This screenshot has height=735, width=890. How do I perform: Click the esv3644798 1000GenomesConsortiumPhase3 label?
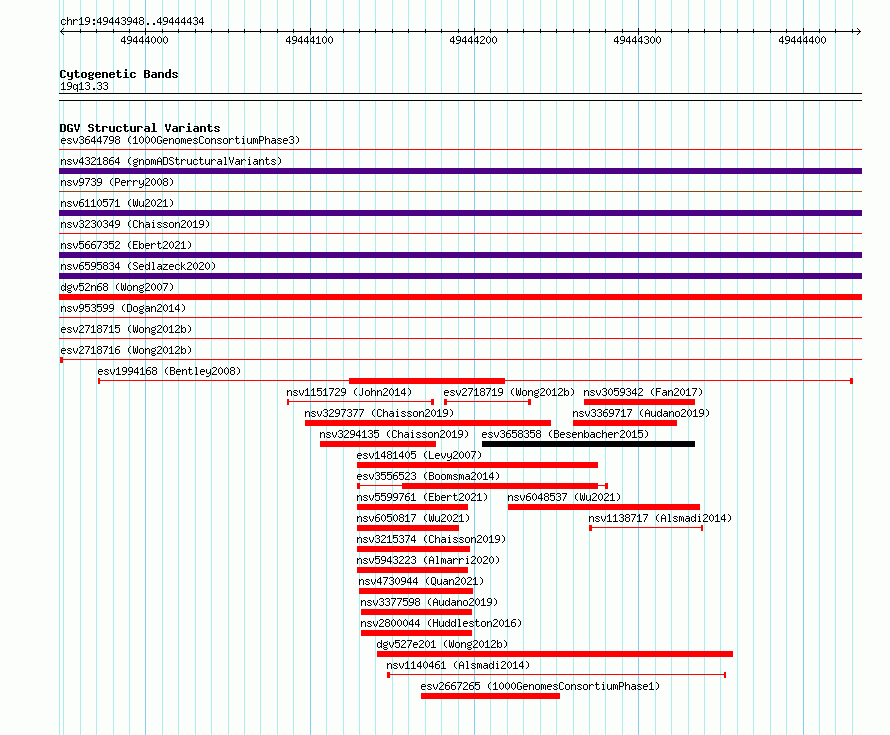coord(180,140)
